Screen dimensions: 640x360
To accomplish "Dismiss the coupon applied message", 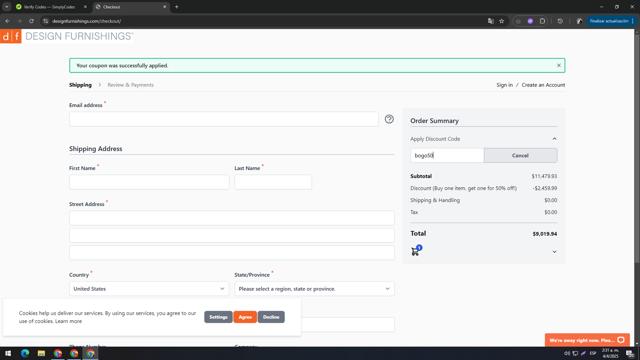I will pos(559,65).
